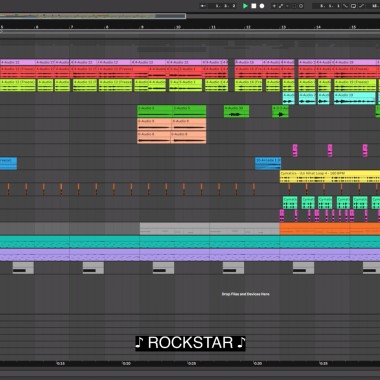Select the gray bottom-track clip near bar 11
The image size is (380, 380).
tap(233, 268)
